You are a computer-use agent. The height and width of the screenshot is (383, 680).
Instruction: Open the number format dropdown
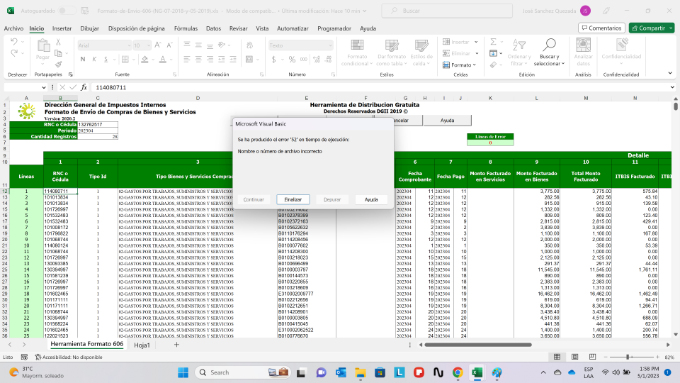[x=330, y=46]
